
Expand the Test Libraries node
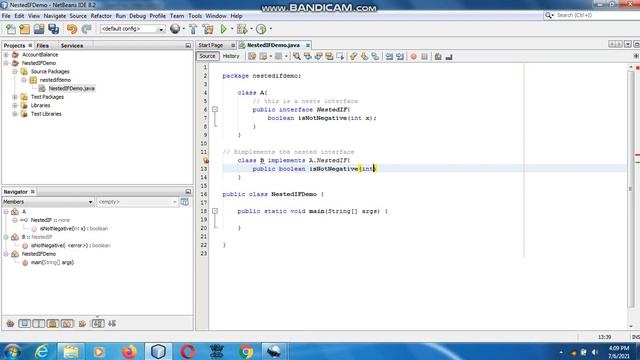[15, 114]
